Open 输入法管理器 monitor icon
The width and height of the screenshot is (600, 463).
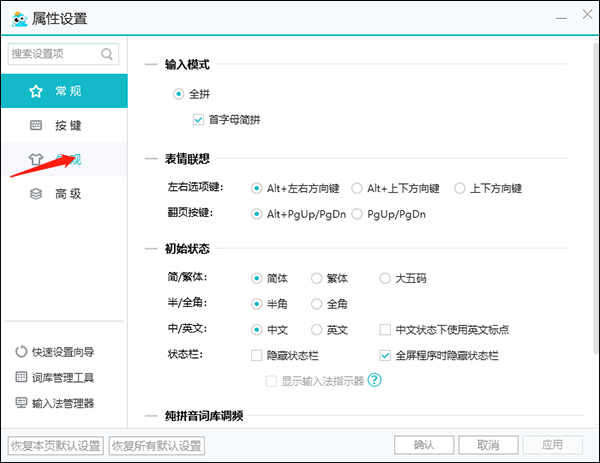(21, 403)
